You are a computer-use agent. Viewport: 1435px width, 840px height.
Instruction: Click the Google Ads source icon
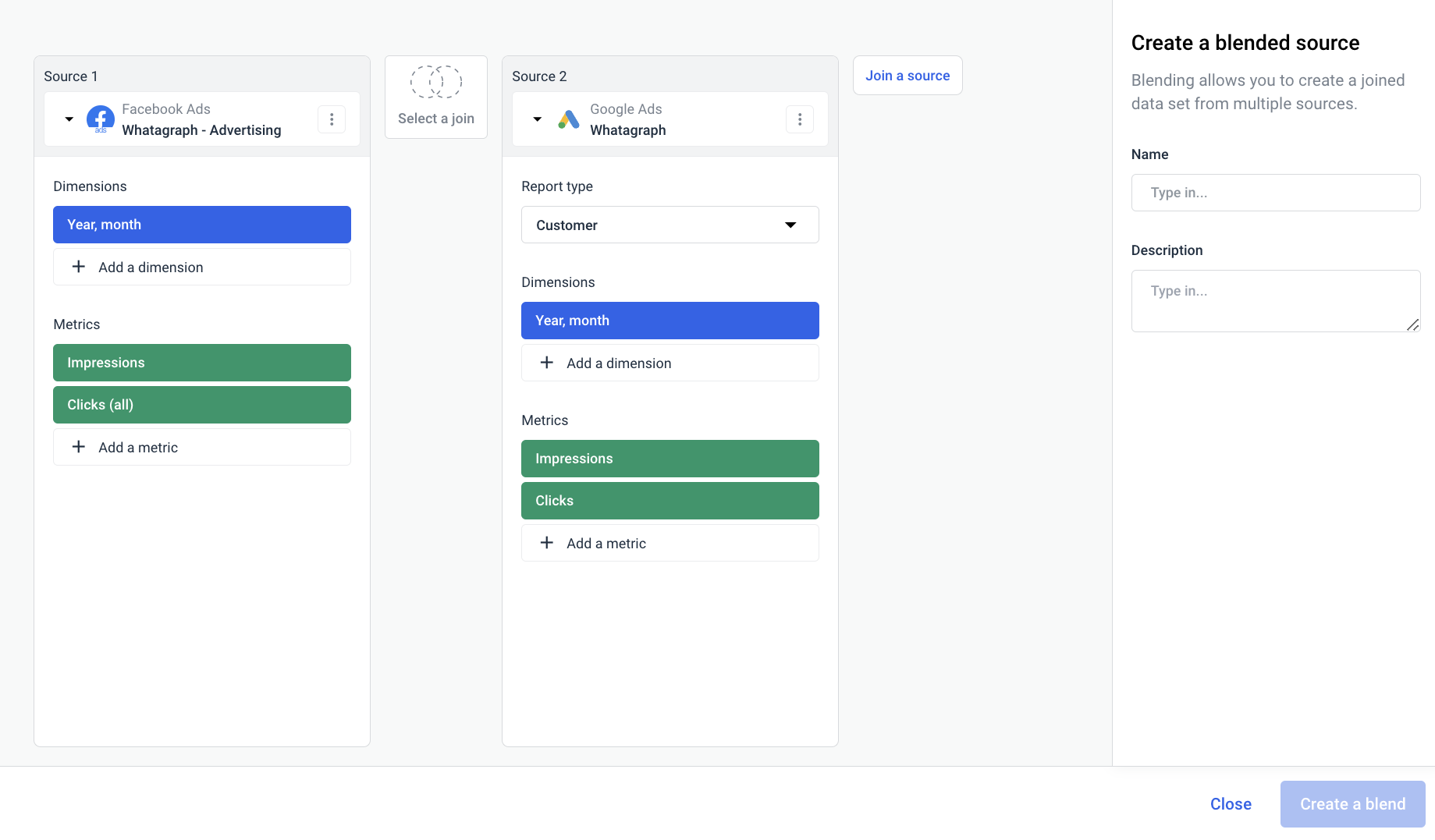pos(568,119)
